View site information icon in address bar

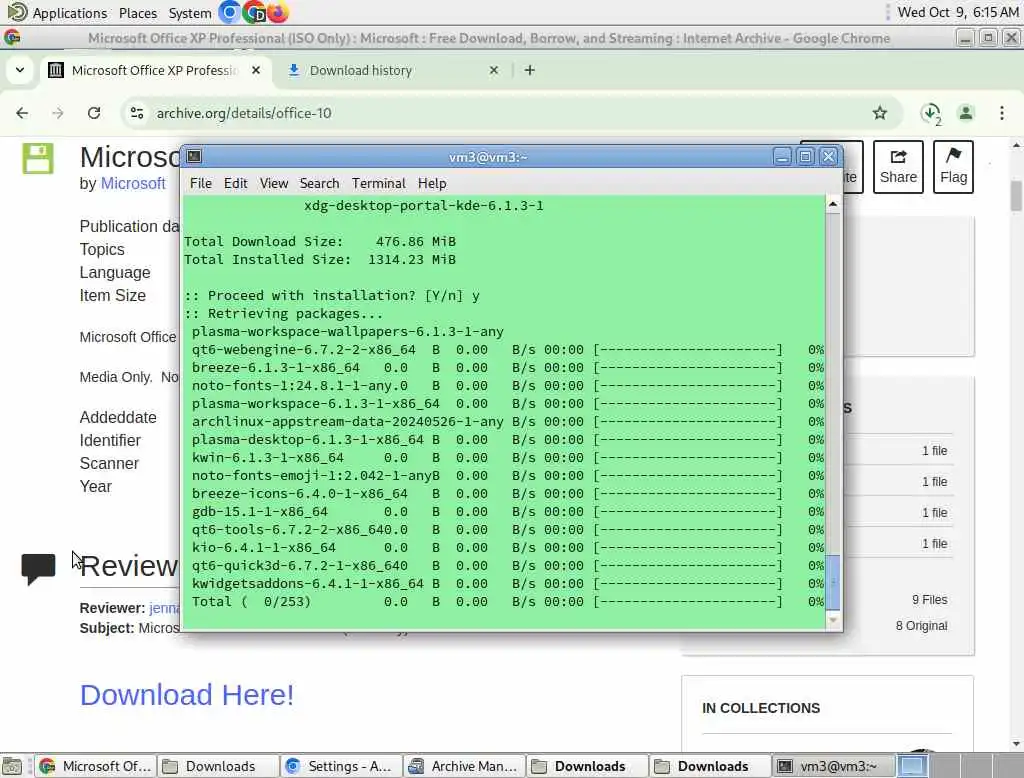(x=137, y=113)
